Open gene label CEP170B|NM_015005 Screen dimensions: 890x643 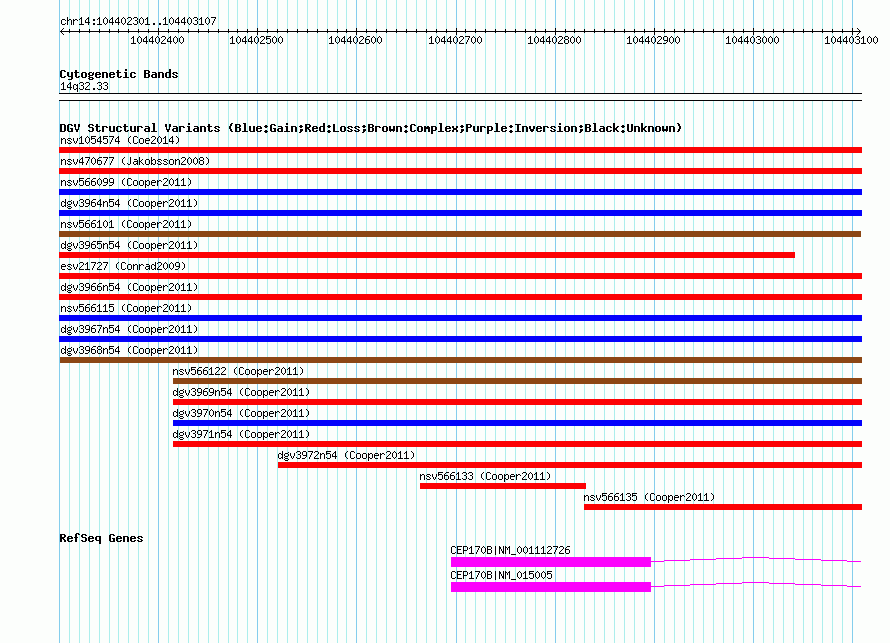click(x=501, y=575)
